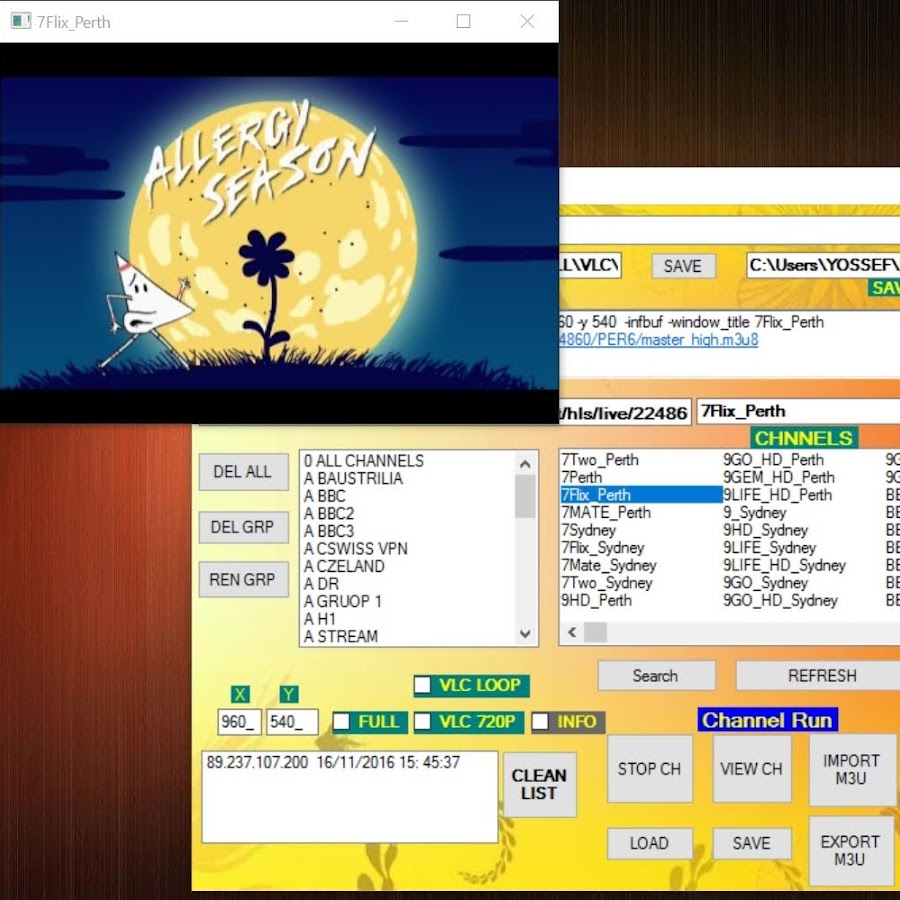Click the channel list left scroll arrow
Screen dimensions: 900x900
pos(573,633)
